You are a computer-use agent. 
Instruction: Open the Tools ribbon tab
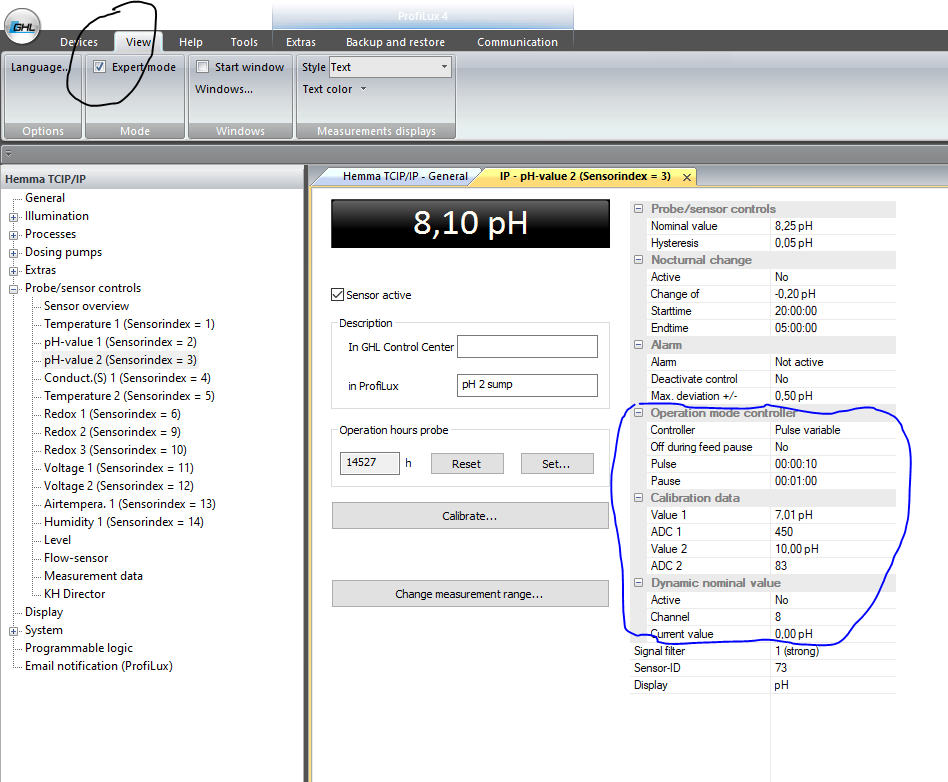(x=244, y=42)
